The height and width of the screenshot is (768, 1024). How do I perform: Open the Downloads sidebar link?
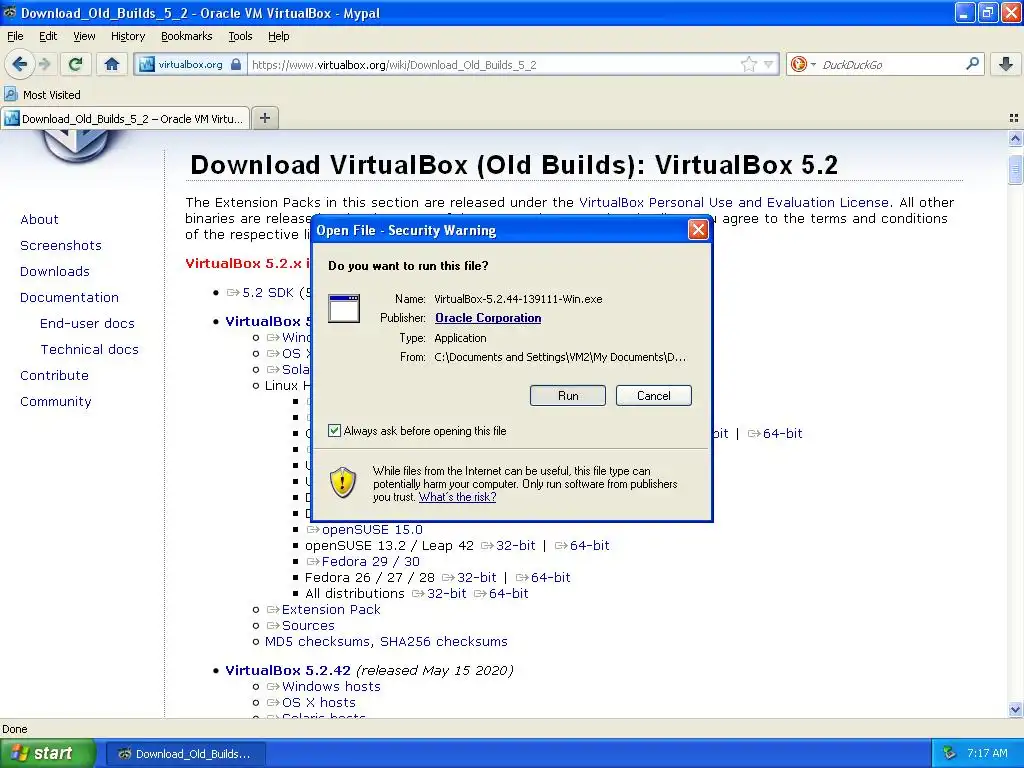(55, 272)
